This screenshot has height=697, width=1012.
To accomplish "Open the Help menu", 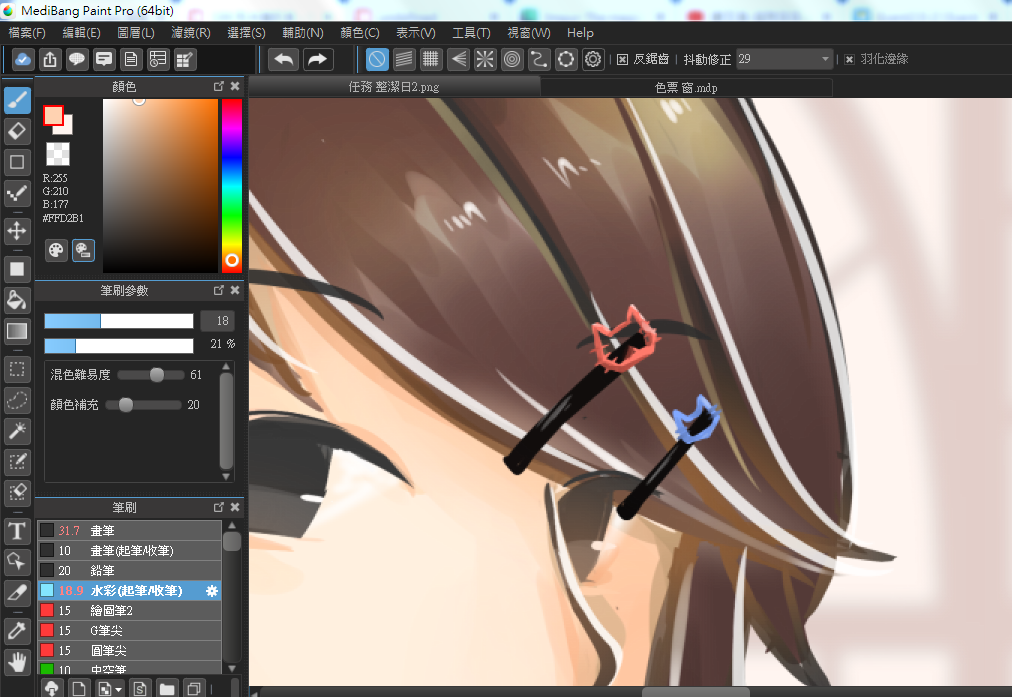I will point(580,33).
